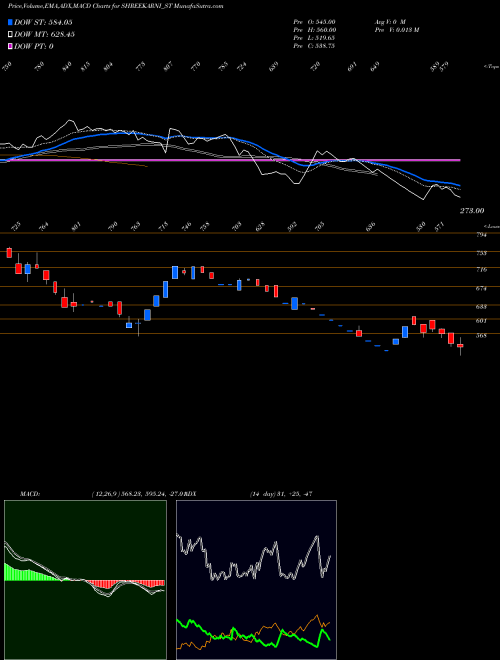Click the magenta DOW PT legend swatch

pos(10,46)
